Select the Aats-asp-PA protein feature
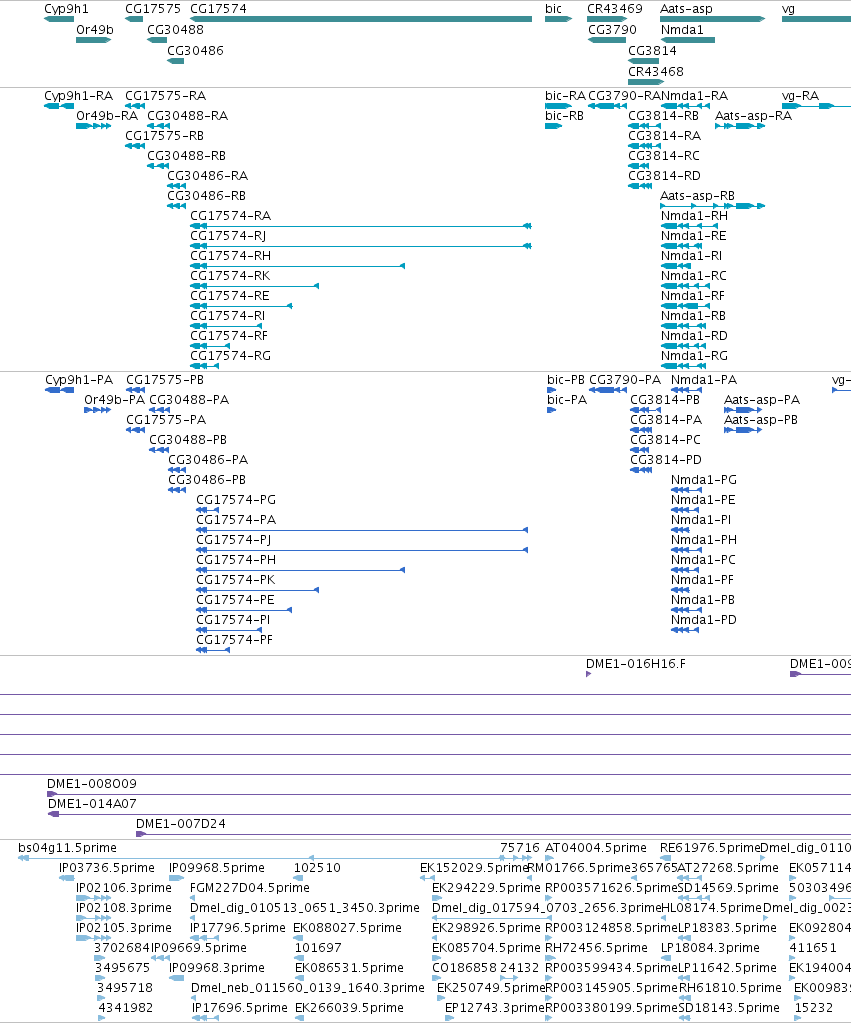This screenshot has width=851, height=1023. 743,410
